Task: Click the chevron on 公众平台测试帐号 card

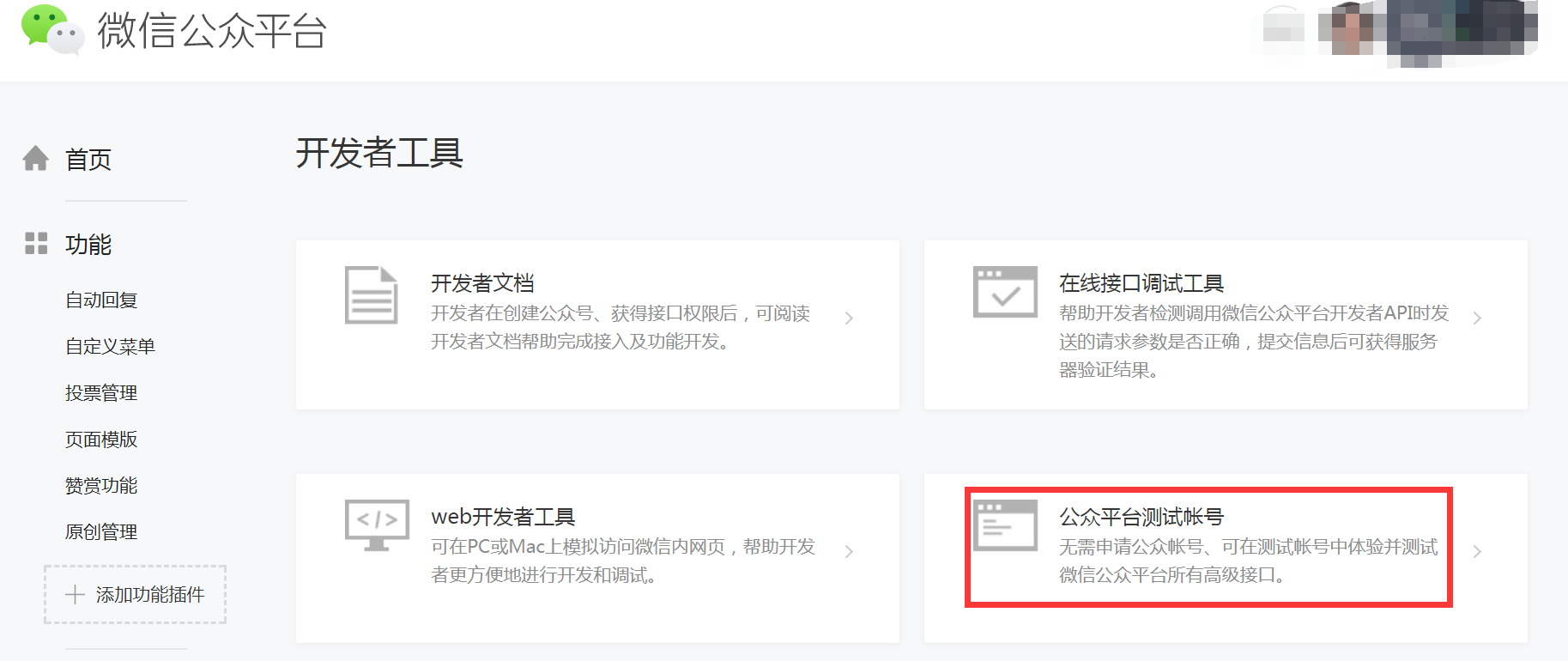Action: pos(1477,551)
